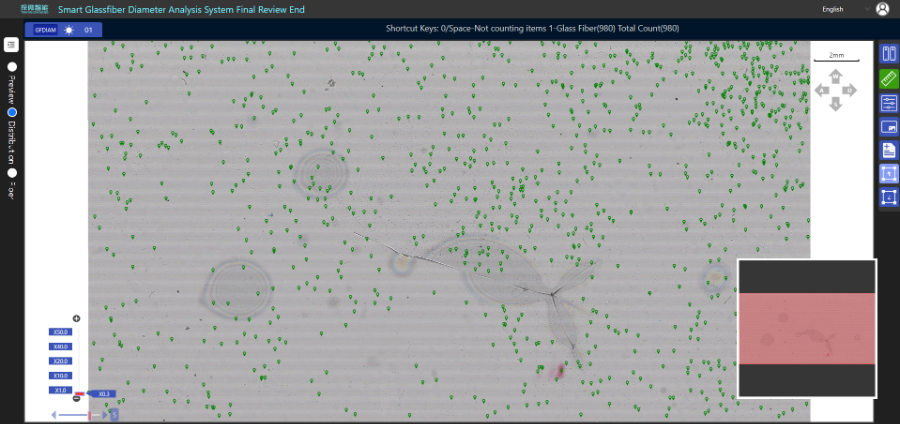Pan image right with D arrow
The image size is (900, 424).
click(850, 90)
